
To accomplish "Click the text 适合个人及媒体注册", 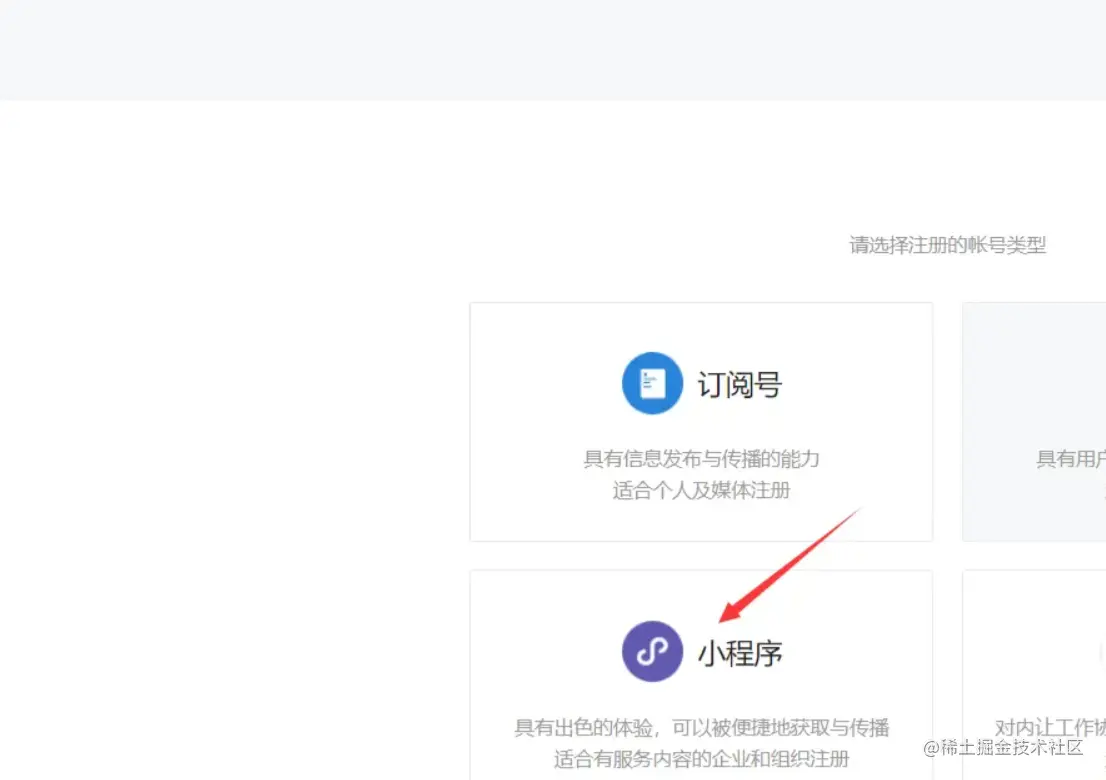I will coord(701,490).
